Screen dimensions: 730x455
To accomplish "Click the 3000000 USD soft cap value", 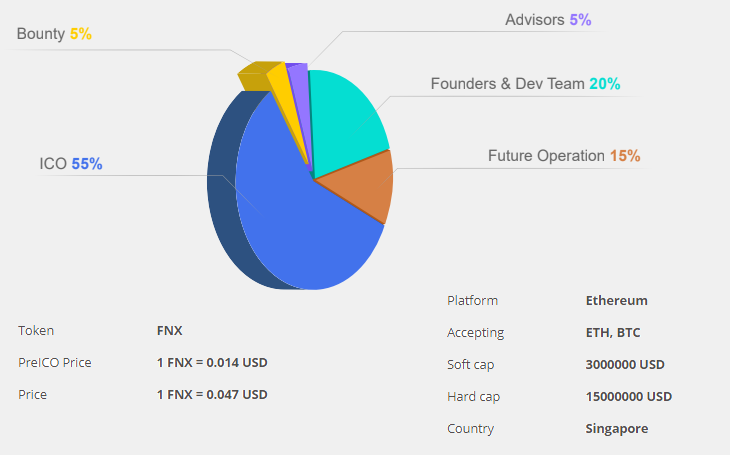I will tap(625, 364).
